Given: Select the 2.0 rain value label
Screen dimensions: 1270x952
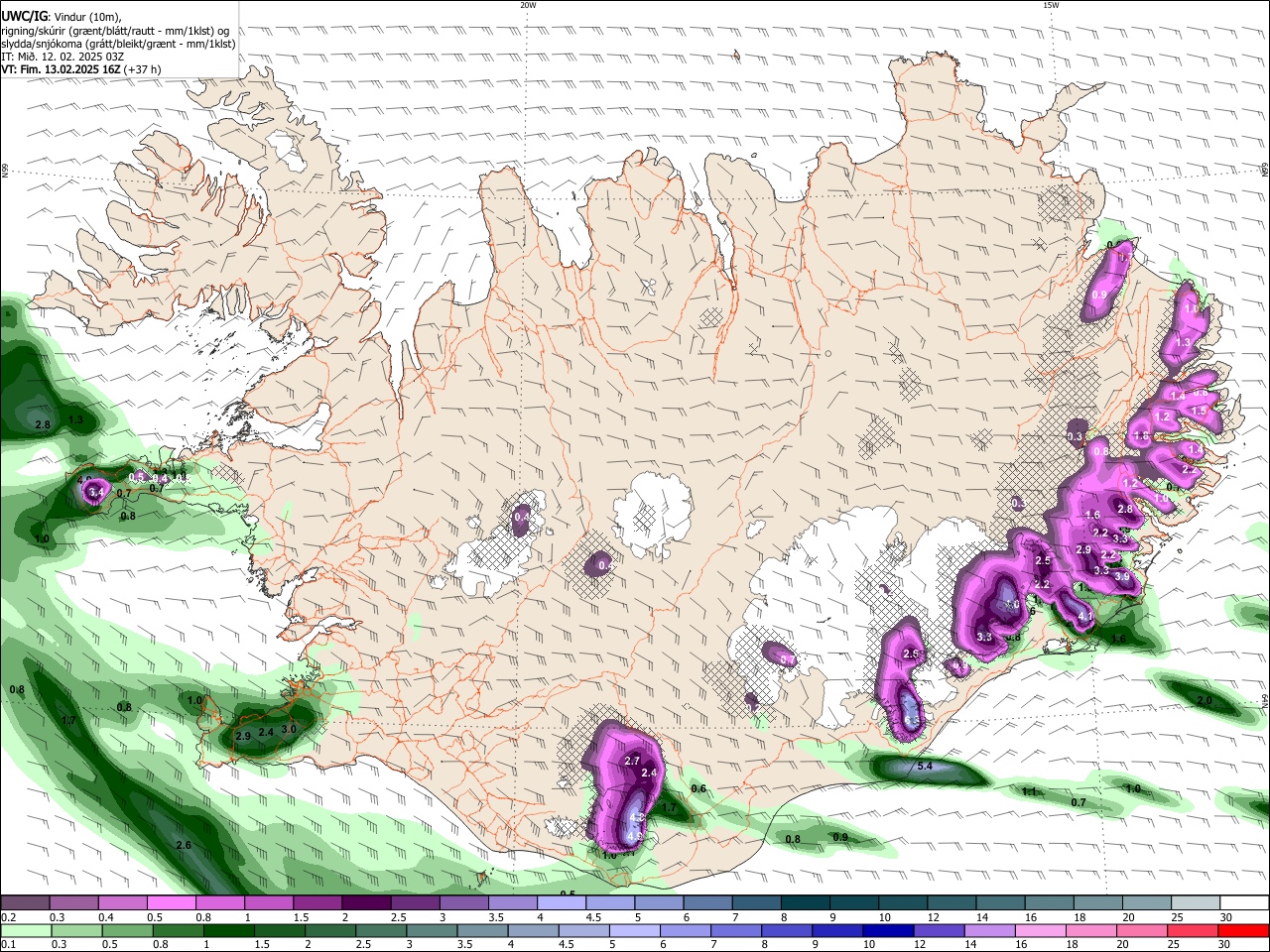Looking at the screenshot, I should tap(1205, 700).
